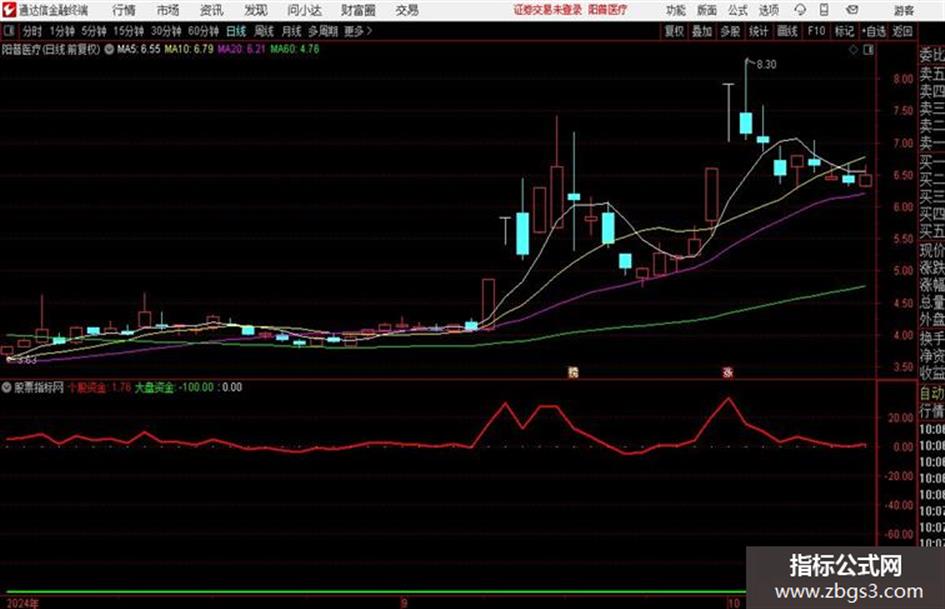
Task: Switch to the 5分钟 period
Action: pyautogui.click(x=94, y=31)
